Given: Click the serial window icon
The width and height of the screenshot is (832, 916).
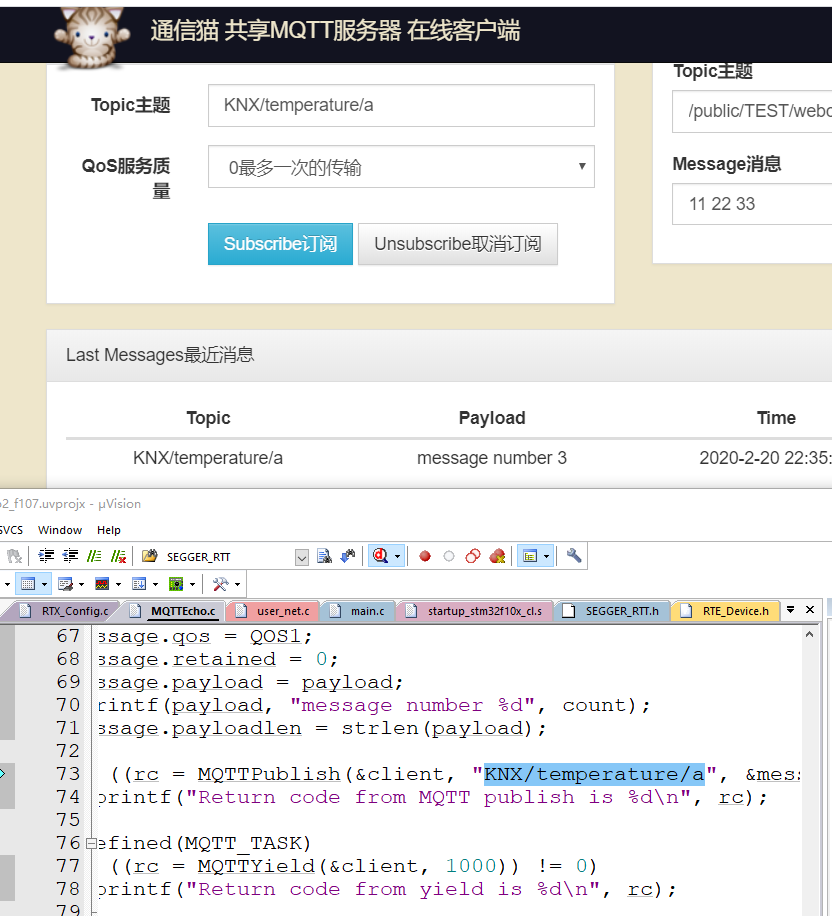Looking at the screenshot, I should pos(65,584).
